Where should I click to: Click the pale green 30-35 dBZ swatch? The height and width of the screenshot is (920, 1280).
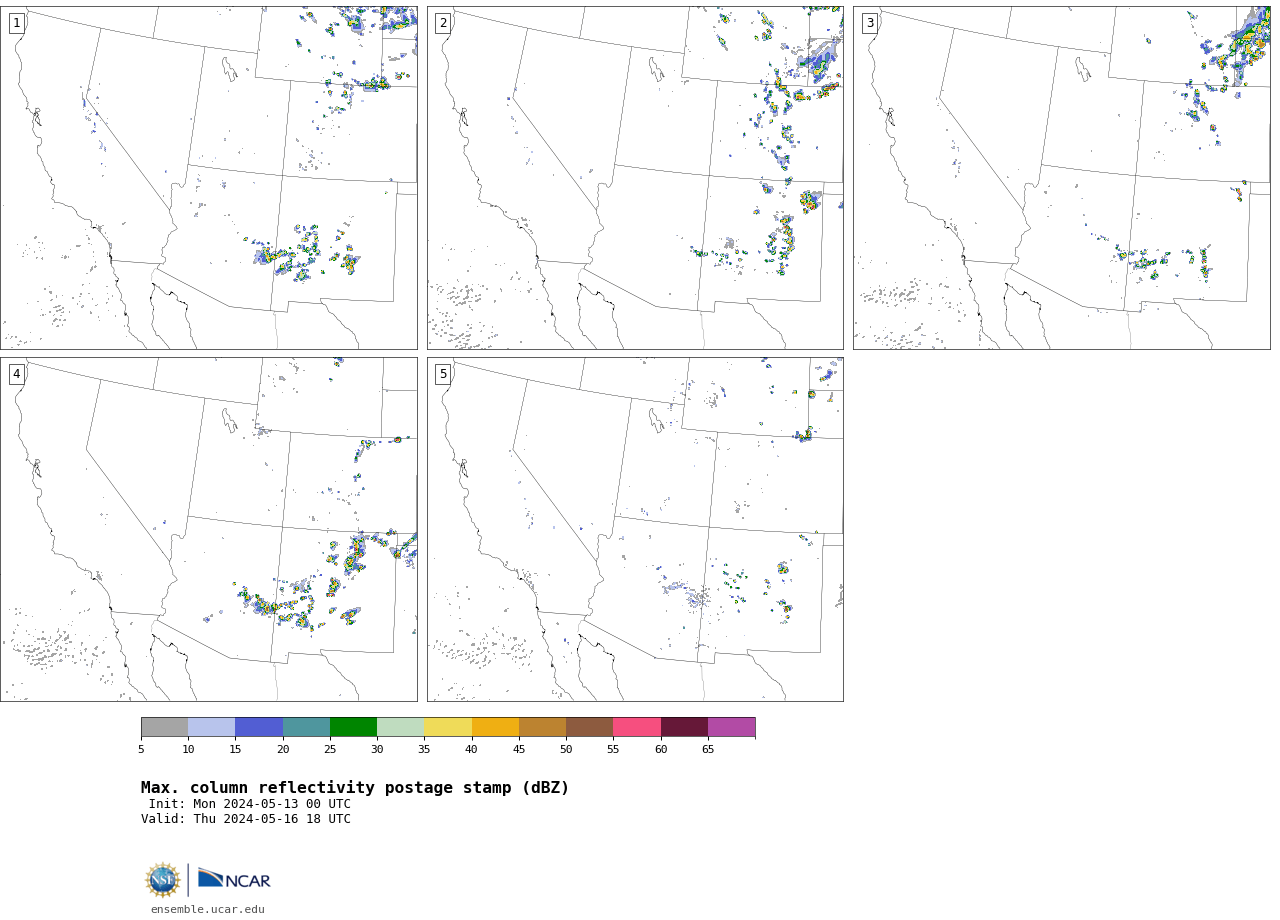pyautogui.click(x=401, y=727)
